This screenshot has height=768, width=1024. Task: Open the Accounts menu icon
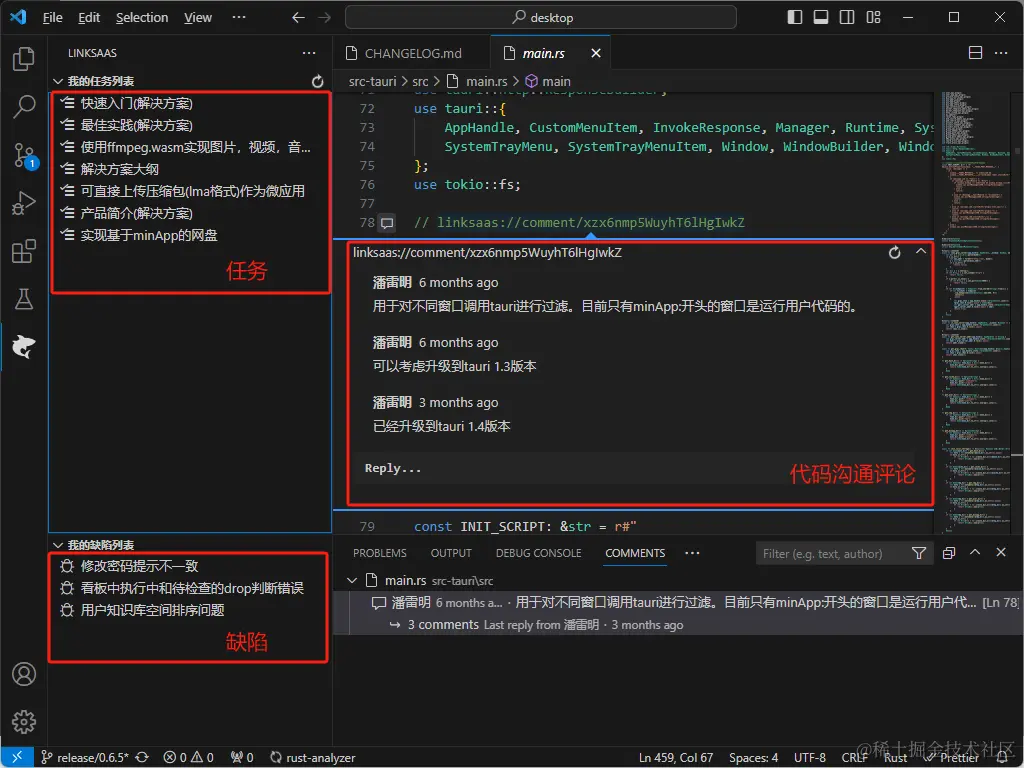[24, 674]
